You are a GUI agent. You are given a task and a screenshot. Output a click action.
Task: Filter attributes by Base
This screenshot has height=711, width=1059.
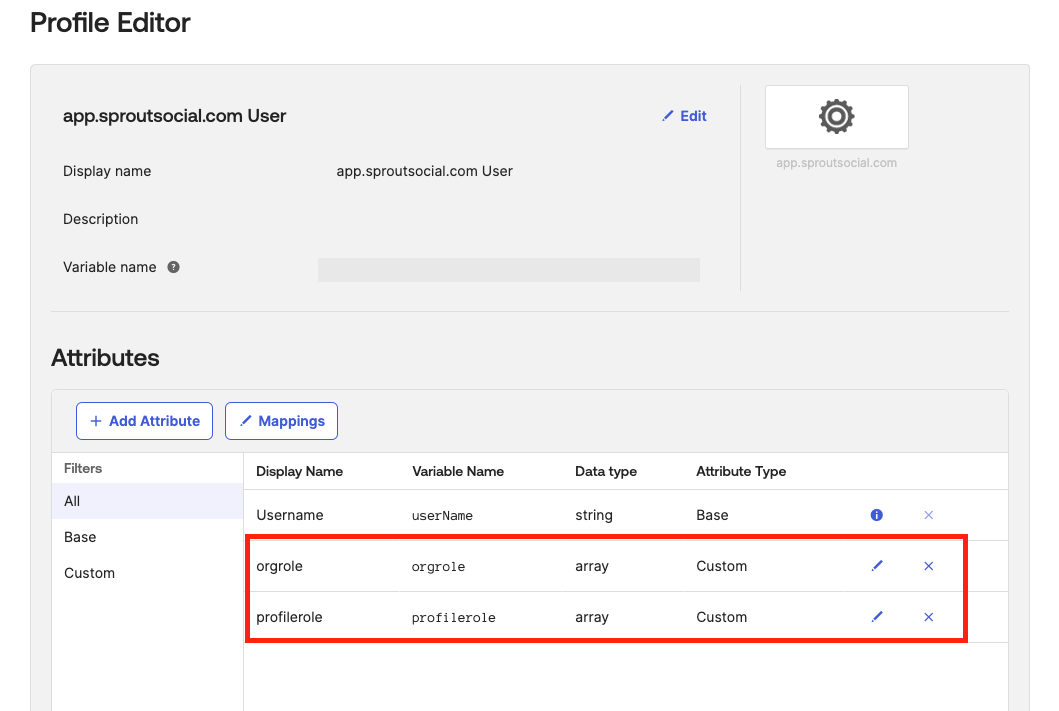pyautogui.click(x=147, y=537)
